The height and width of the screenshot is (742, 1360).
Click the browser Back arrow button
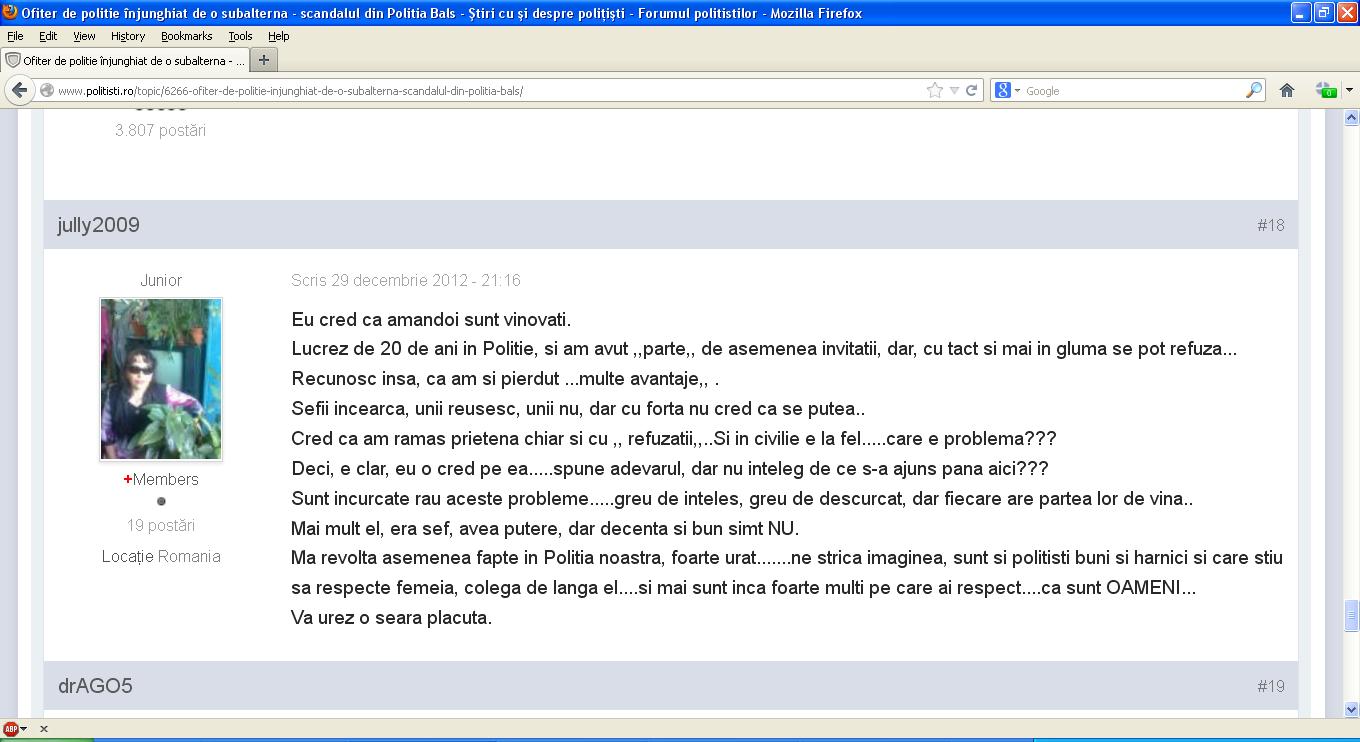(x=19, y=90)
